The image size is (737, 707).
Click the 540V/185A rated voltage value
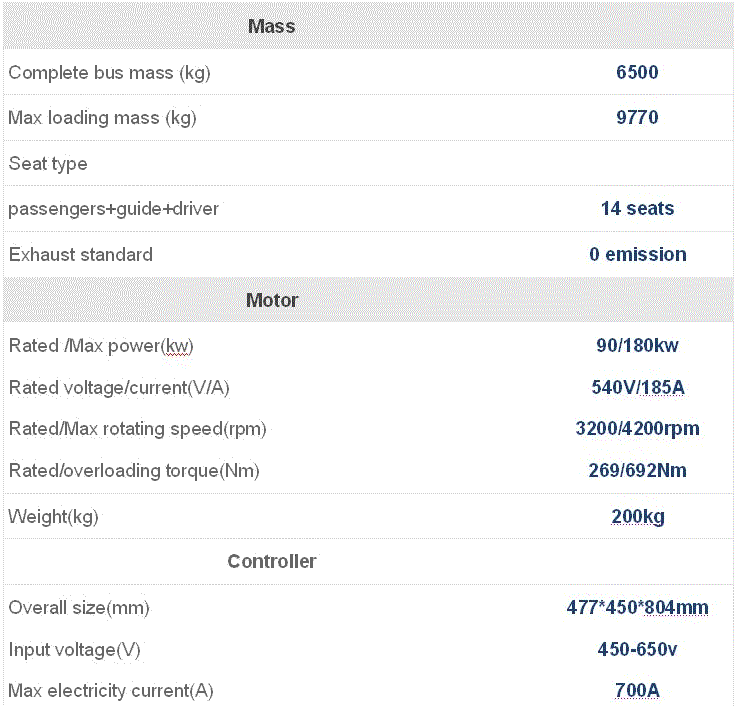638,387
